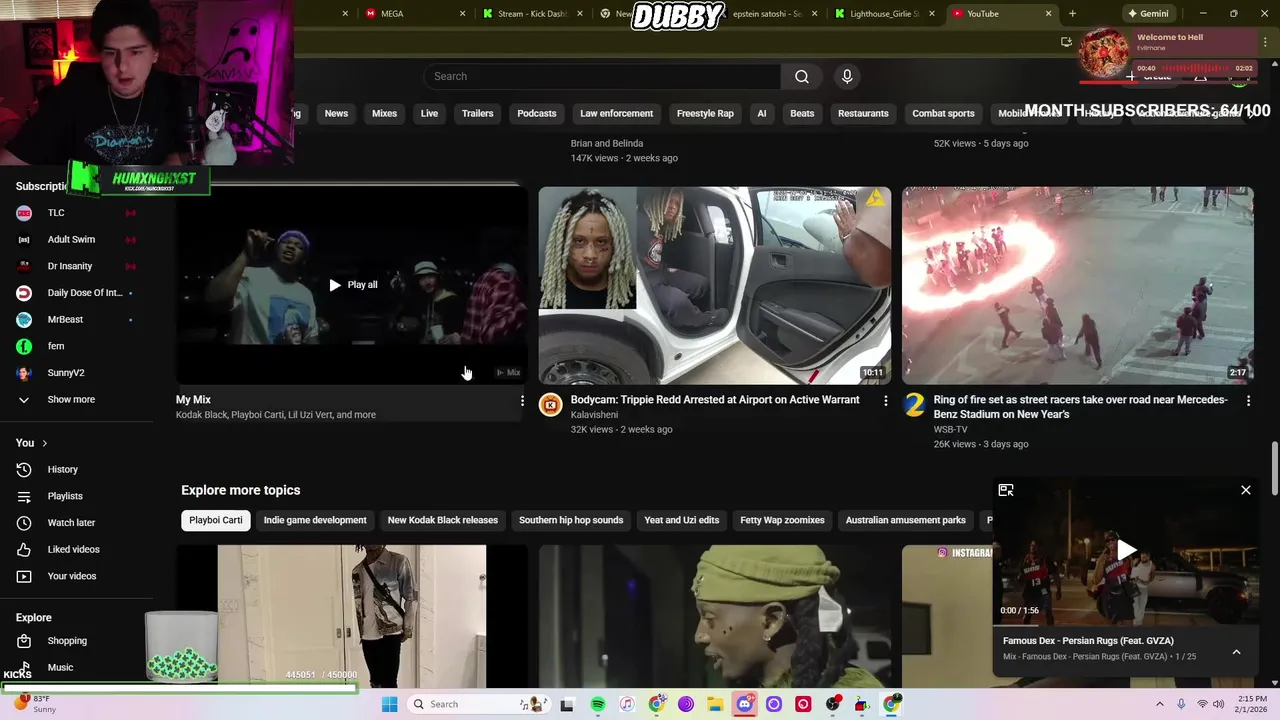The width and height of the screenshot is (1280, 720).
Task: Select the Beats filter chip
Action: coord(802,113)
